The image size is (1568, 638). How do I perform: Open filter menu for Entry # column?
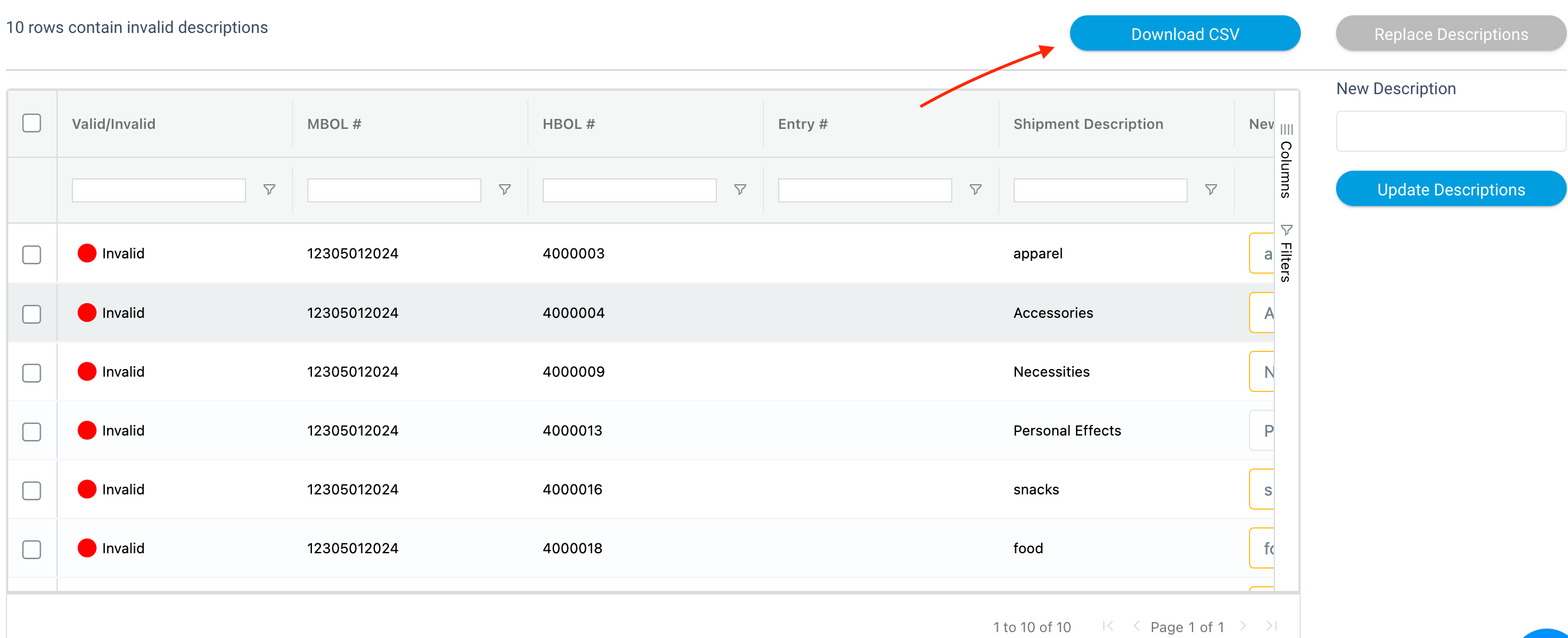pos(976,190)
